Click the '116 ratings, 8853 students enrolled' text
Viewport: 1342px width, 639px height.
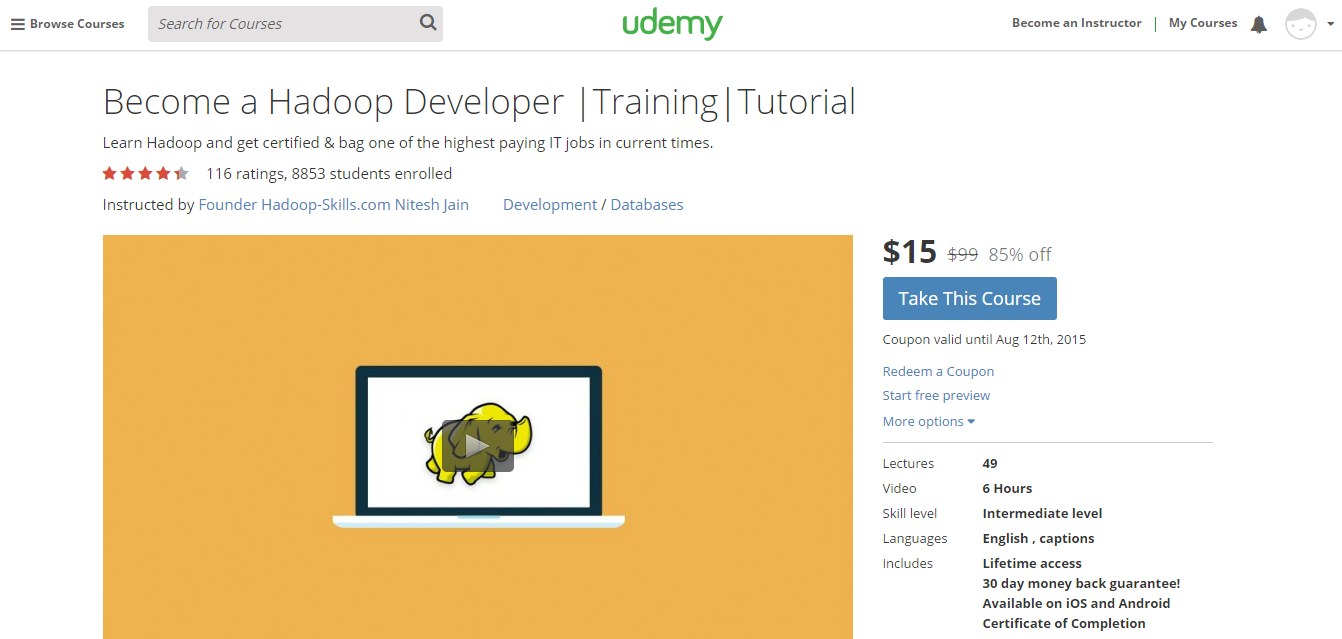(x=329, y=174)
